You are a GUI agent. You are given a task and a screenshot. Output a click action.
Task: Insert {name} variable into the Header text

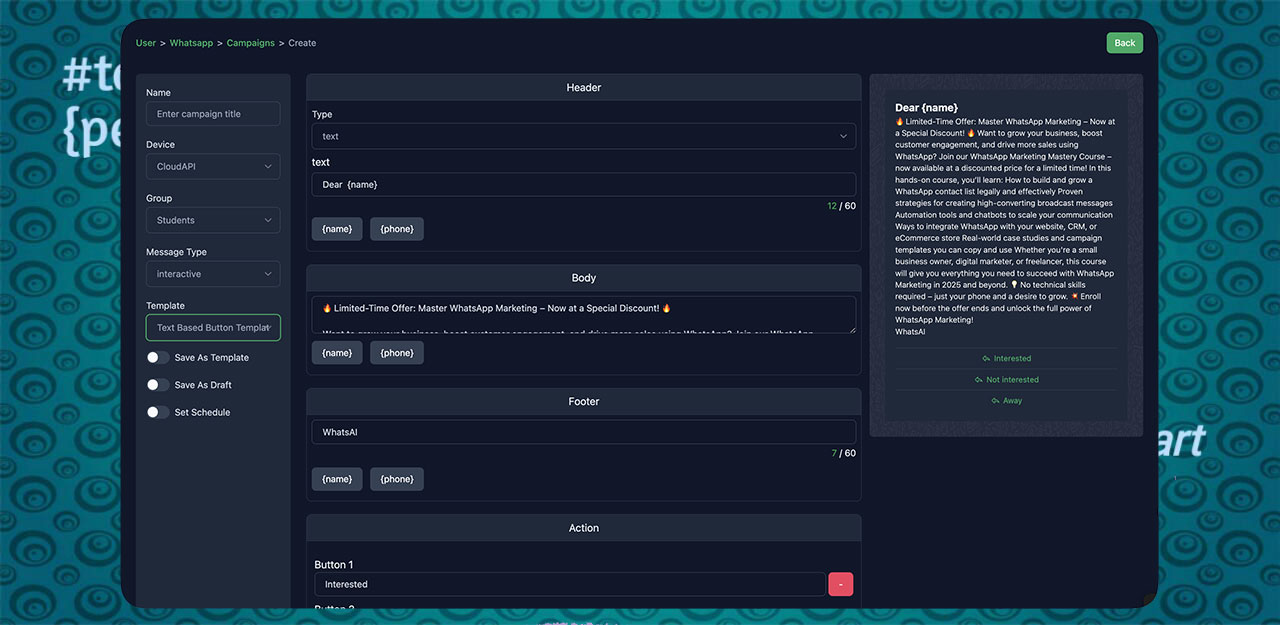(x=337, y=229)
